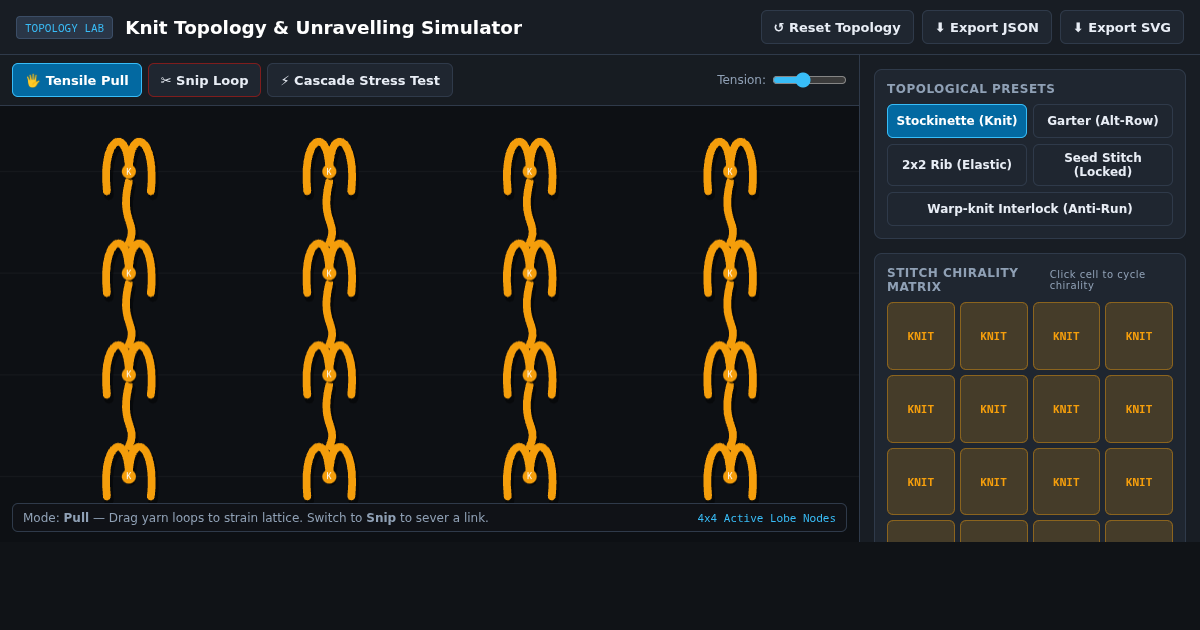This screenshot has height=630, width=1200.
Task: Click the TOPOLOGY LAB badge
Action: point(64,28)
